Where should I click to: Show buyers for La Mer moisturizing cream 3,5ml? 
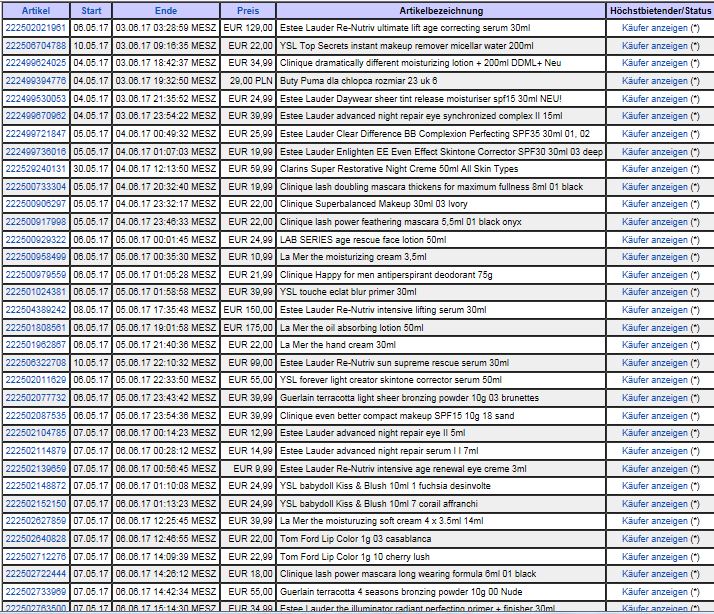(654, 257)
